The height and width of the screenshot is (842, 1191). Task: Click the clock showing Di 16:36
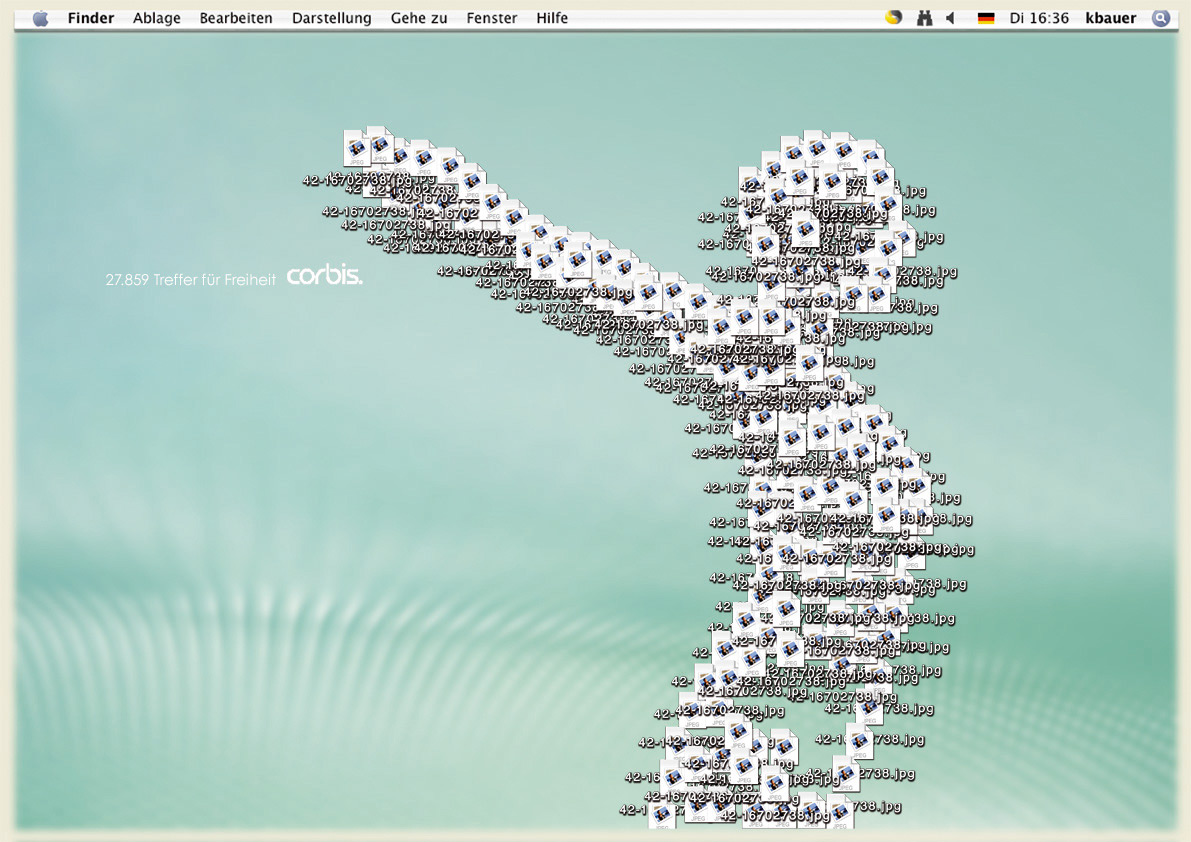pyautogui.click(x=1039, y=18)
